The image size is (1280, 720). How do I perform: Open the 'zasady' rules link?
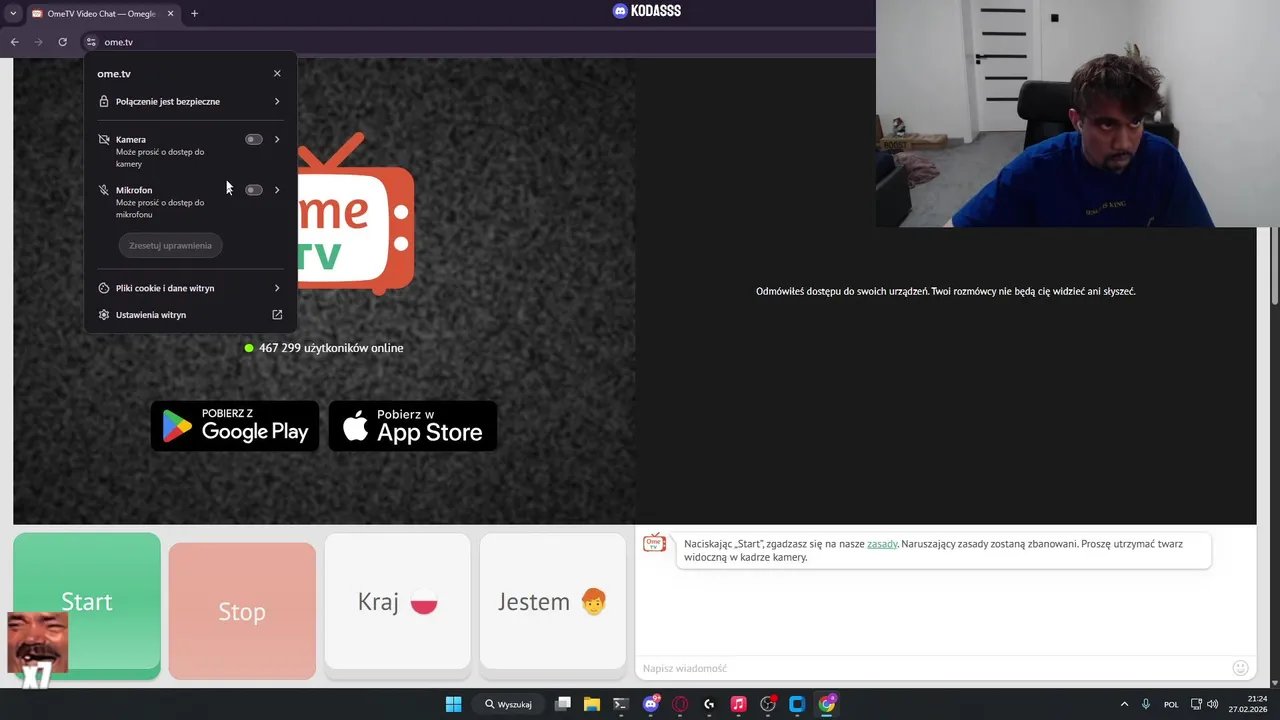click(882, 544)
